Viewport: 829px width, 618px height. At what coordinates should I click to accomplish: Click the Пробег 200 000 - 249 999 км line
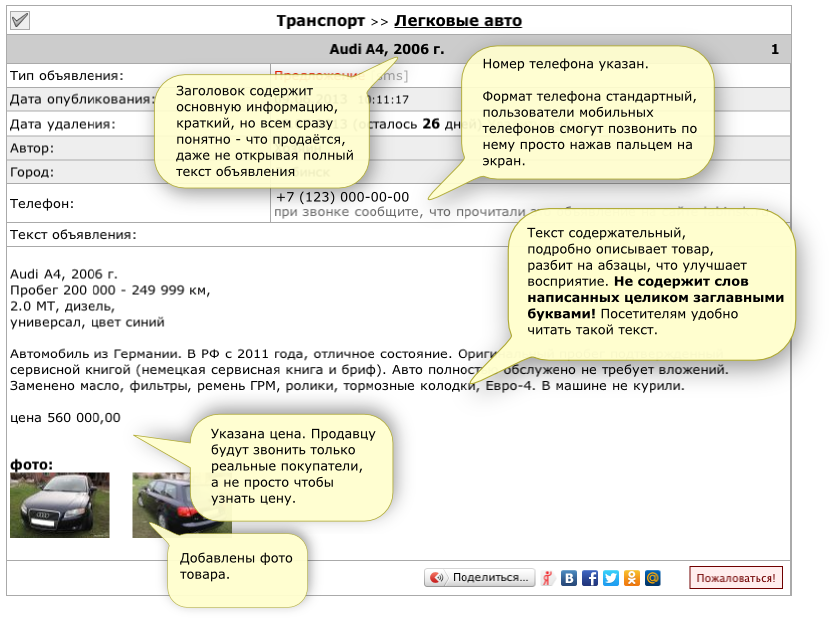[110, 290]
